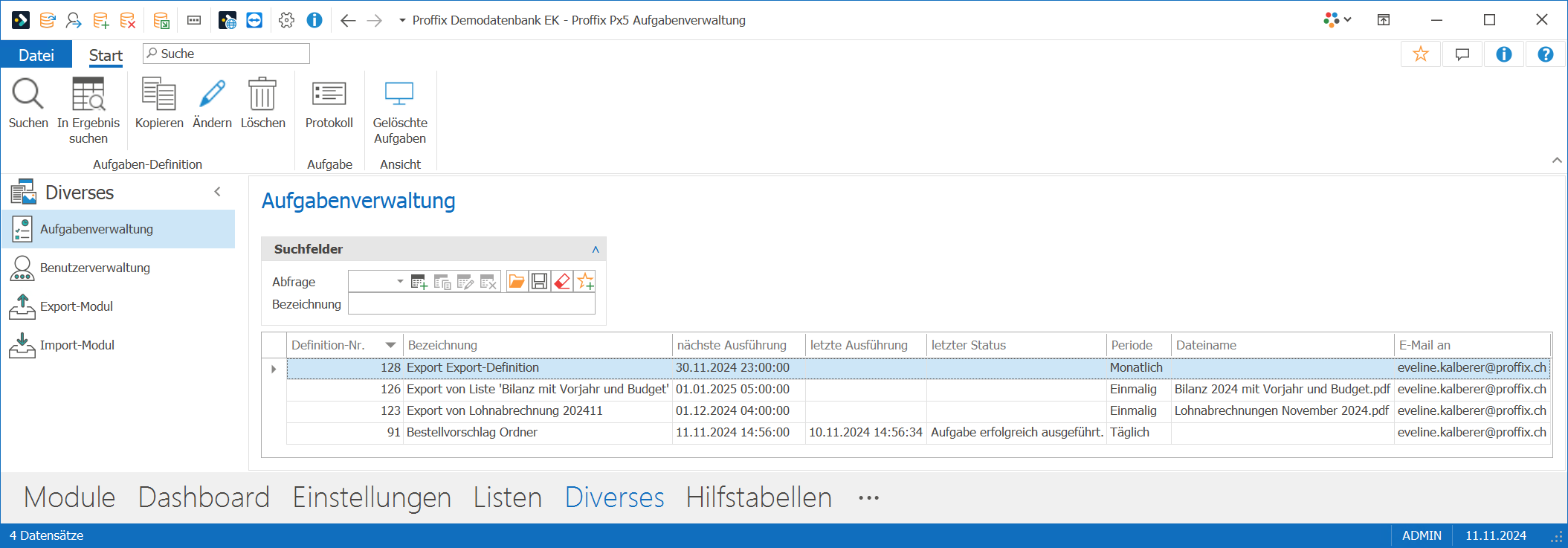Open Export-Modul in the sidebar
Viewport: 1568px width, 548px height.
(117, 306)
